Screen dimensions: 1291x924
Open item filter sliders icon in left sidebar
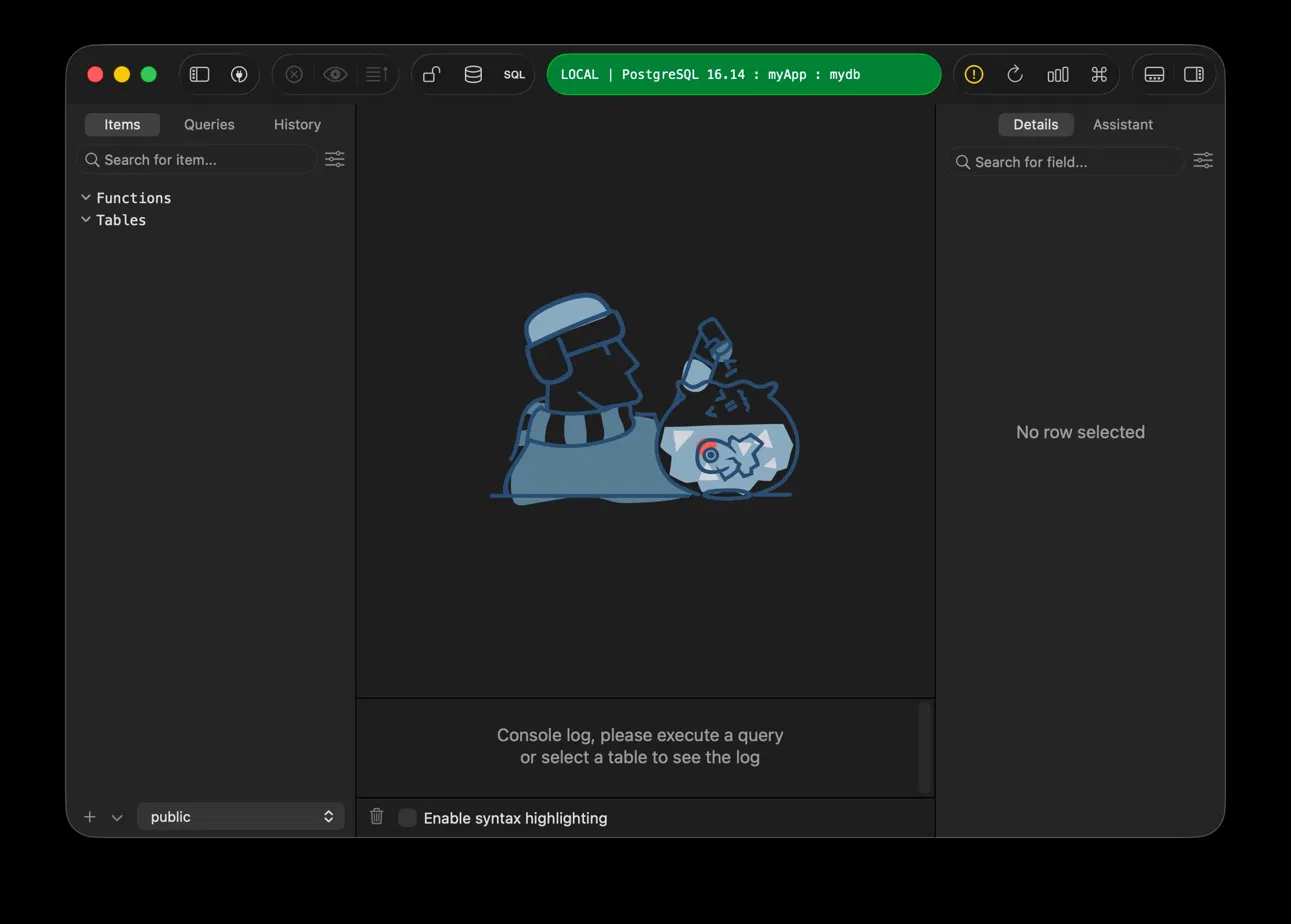point(335,159)
